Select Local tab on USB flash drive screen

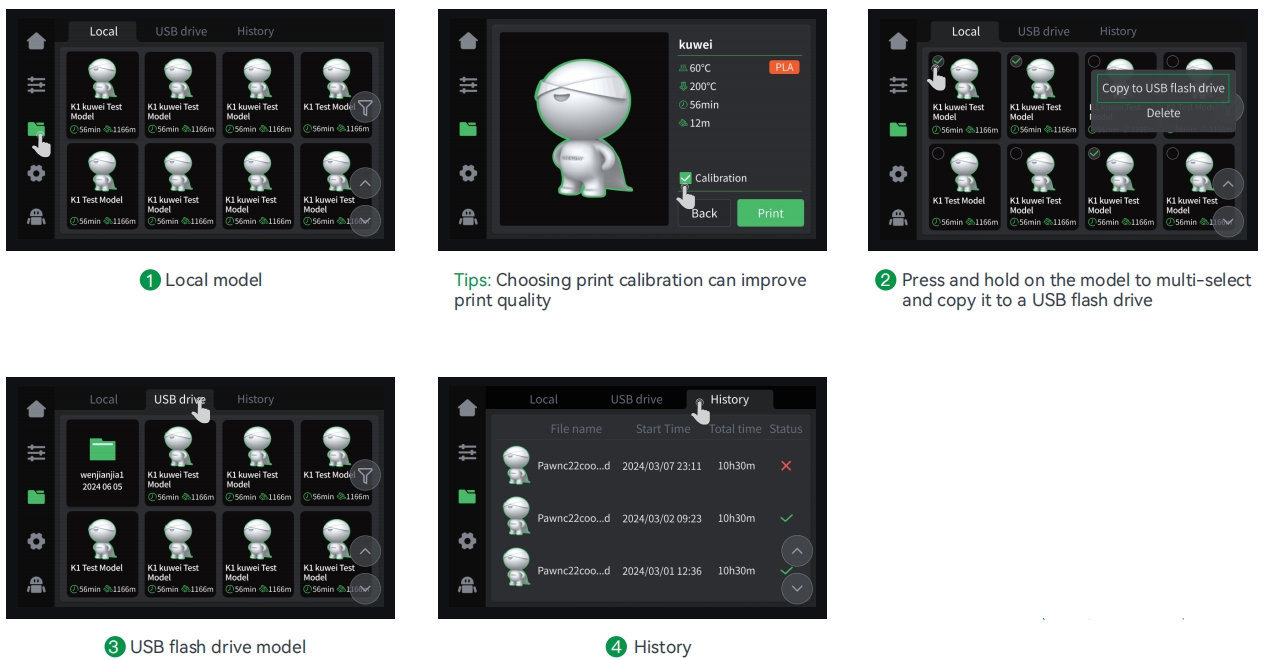[x=104, y=399]
